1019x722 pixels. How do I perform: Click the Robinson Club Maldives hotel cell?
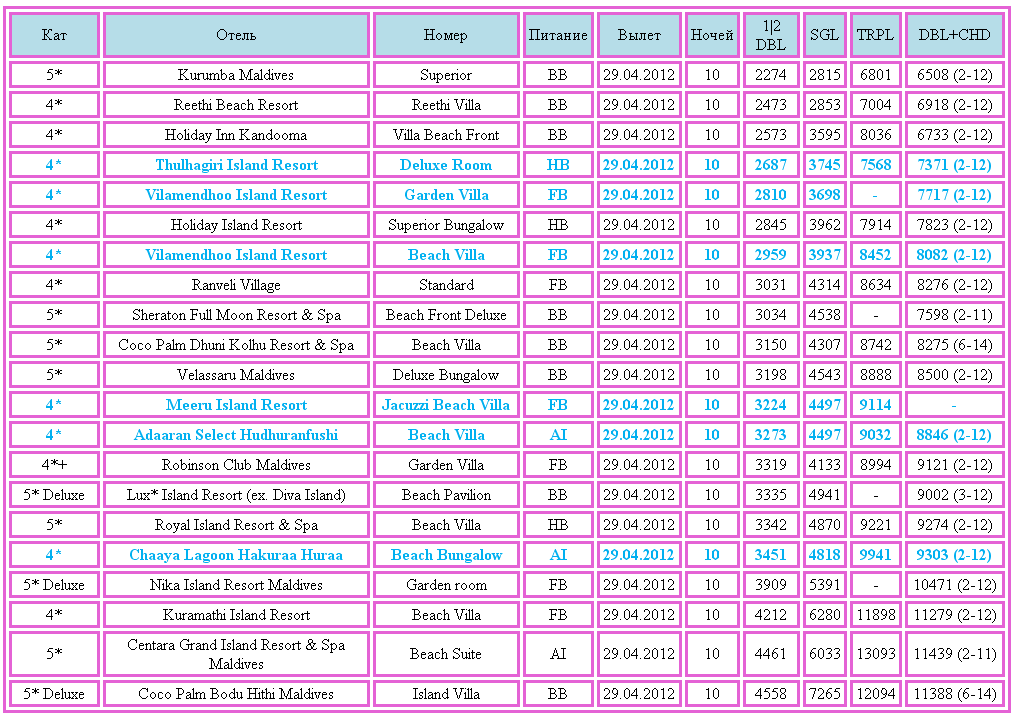236,465
